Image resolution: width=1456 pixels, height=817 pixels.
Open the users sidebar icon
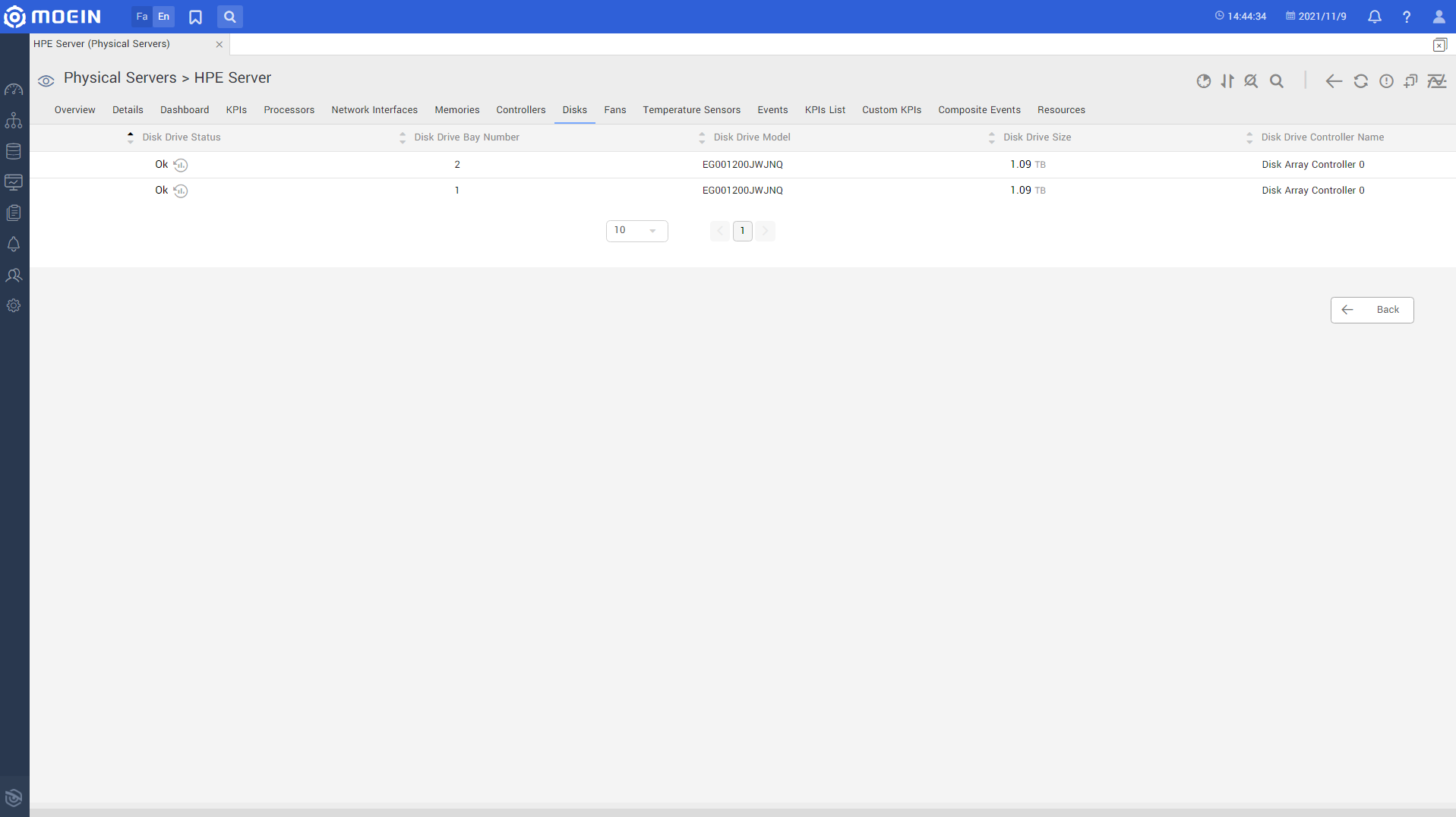(14, 275)
